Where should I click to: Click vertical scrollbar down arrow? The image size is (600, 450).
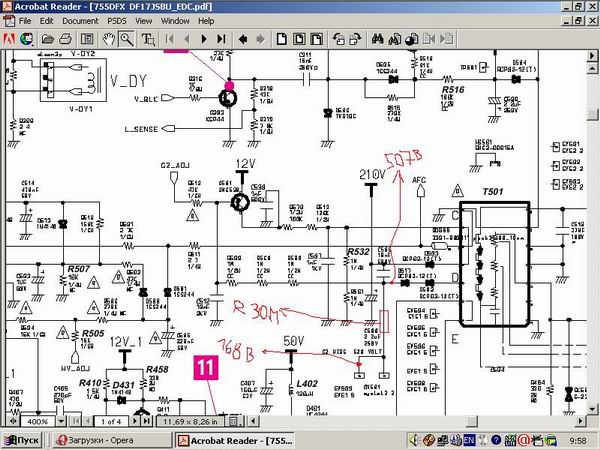(x=592, y=409)
